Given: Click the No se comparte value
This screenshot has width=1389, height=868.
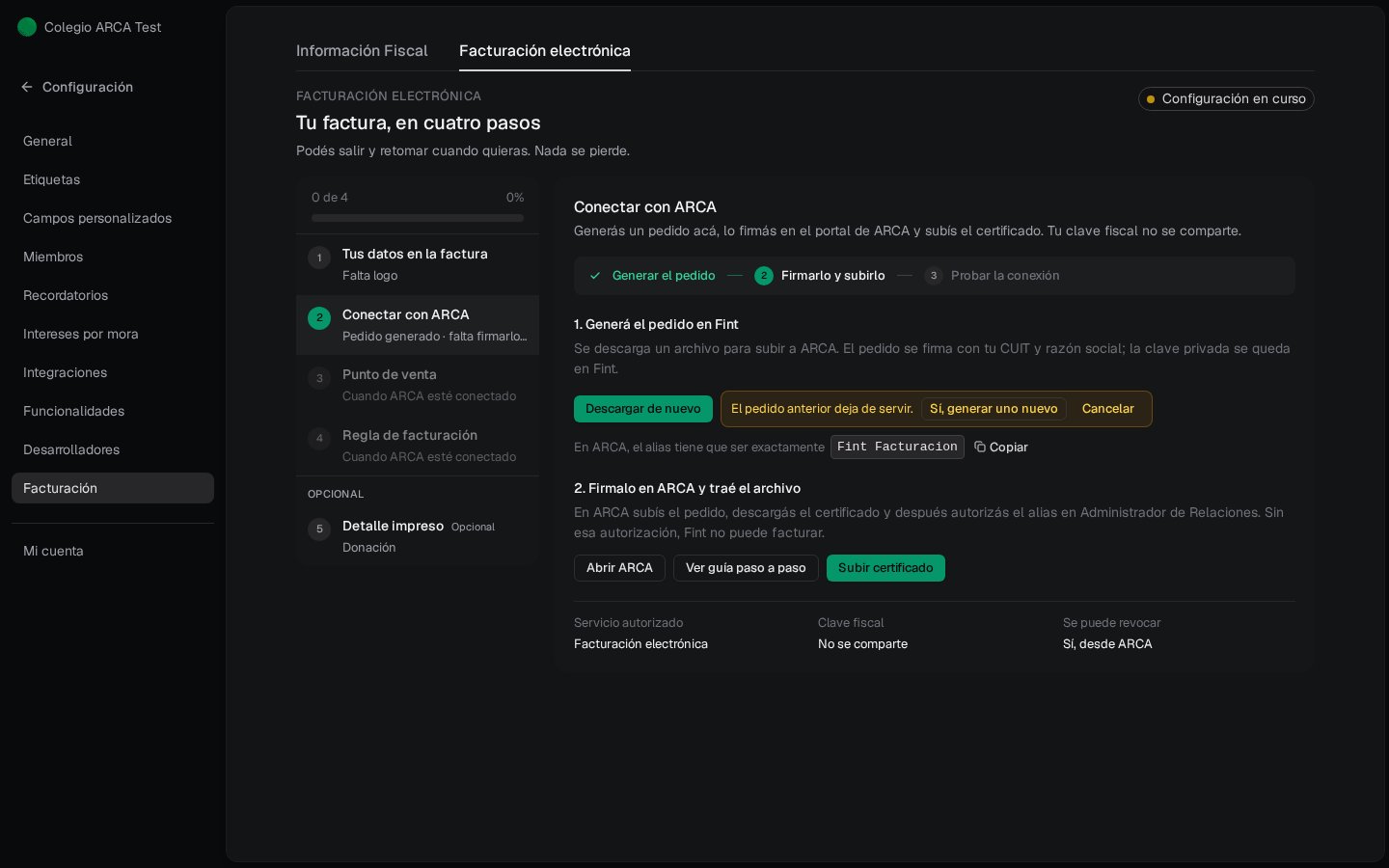Looking at the screenshot, I should pyautogui.click(x=862, y=644).
